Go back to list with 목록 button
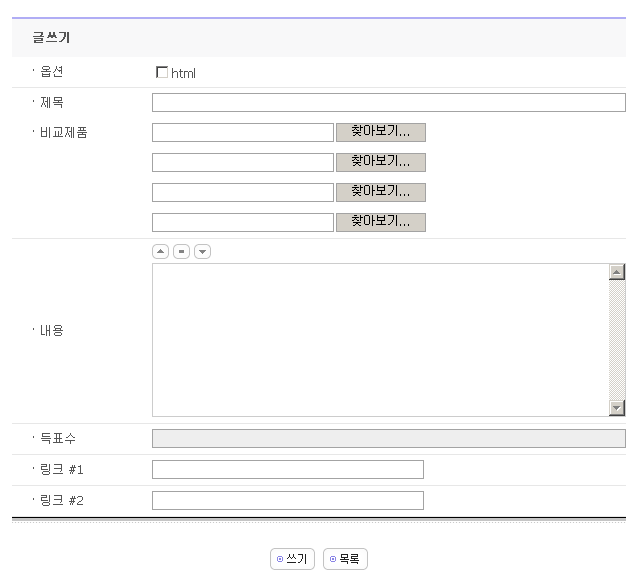Screen dimensions: 640x583 [345, 559]
